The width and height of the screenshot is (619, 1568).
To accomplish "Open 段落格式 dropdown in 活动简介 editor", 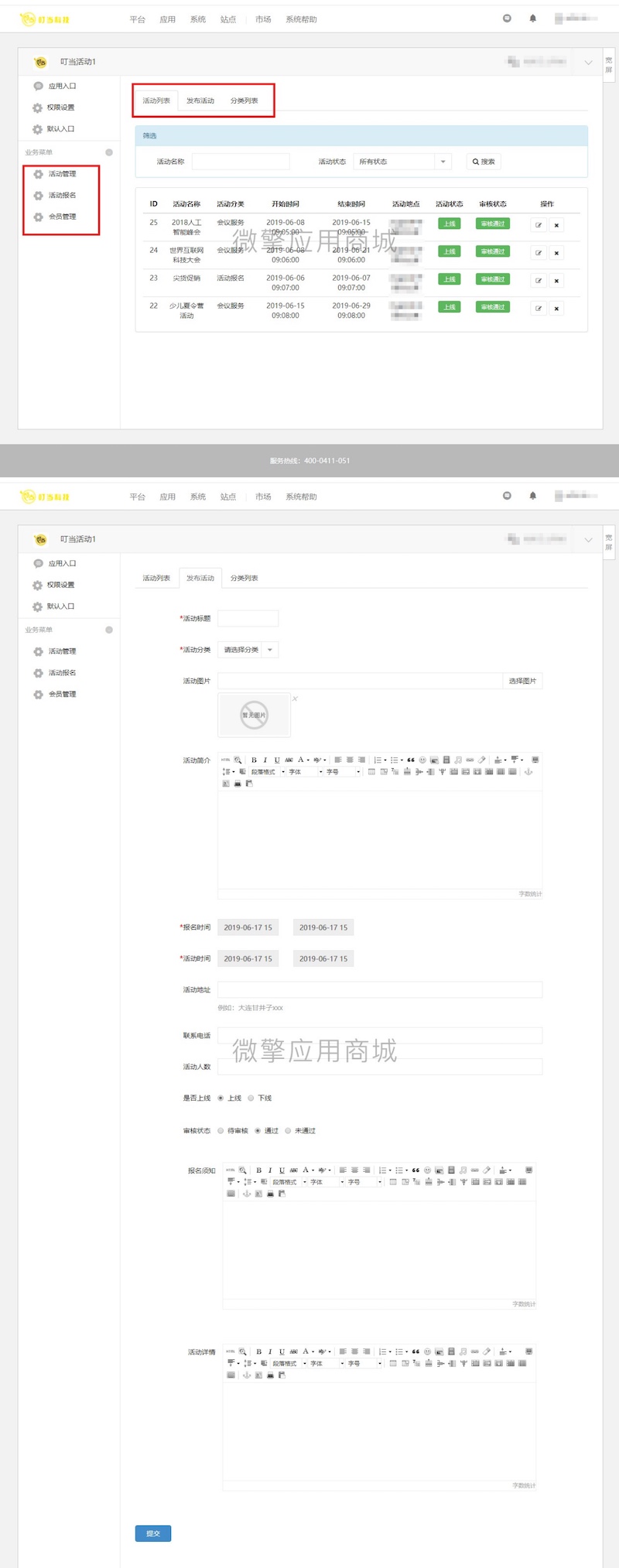I will click(267, 772).
